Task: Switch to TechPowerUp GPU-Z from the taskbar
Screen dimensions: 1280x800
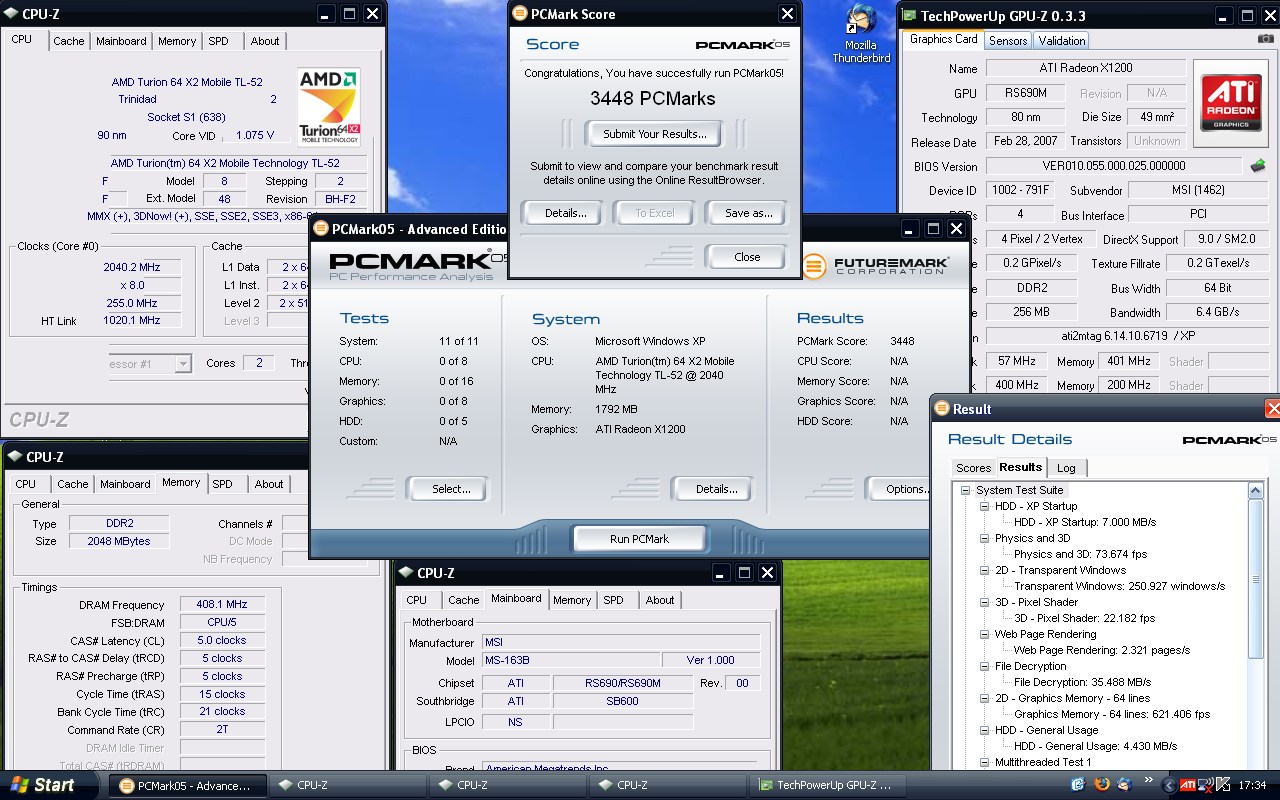Action: coord(828,785)
